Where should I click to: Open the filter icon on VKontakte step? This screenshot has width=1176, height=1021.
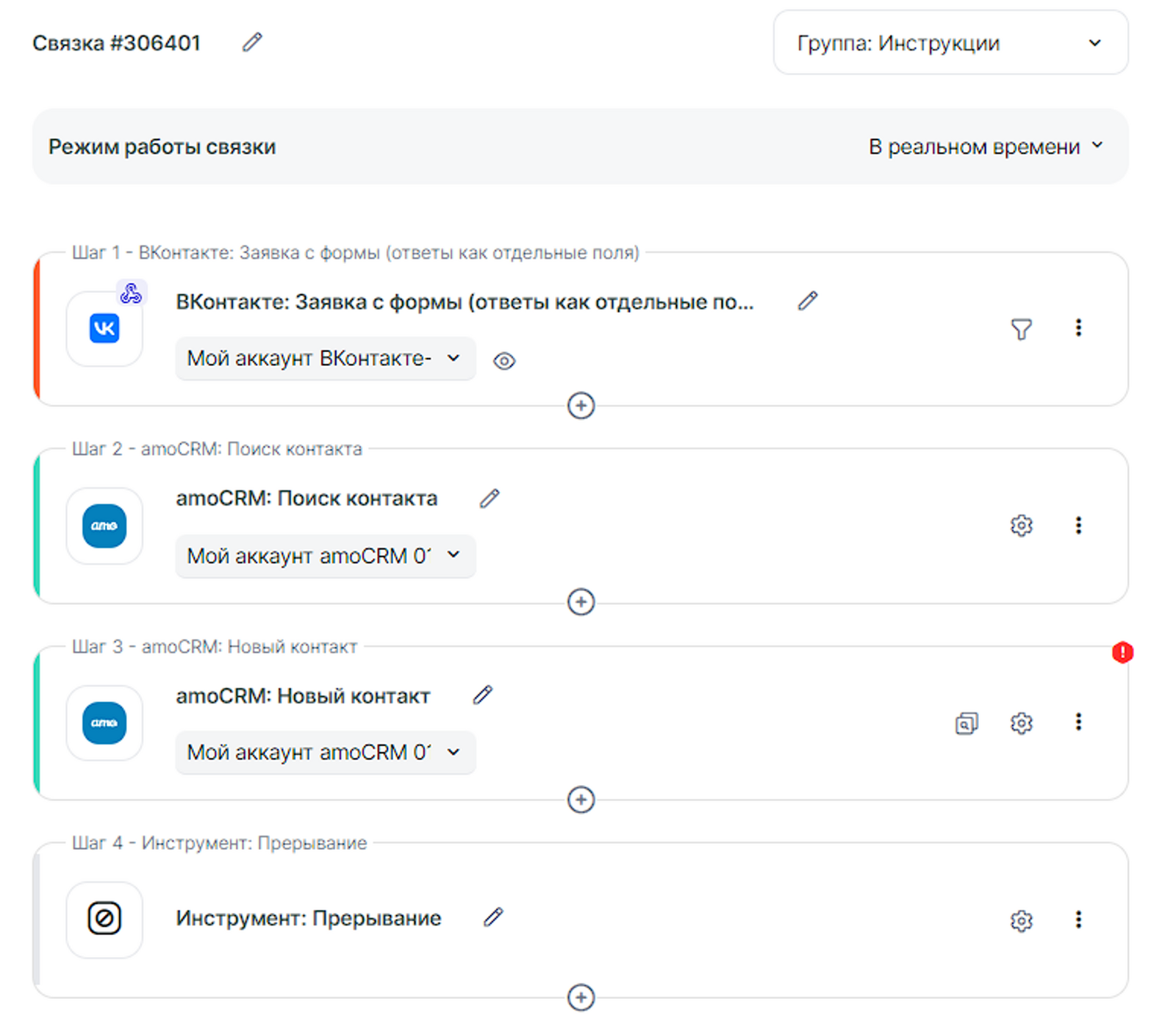[1021, 329]
